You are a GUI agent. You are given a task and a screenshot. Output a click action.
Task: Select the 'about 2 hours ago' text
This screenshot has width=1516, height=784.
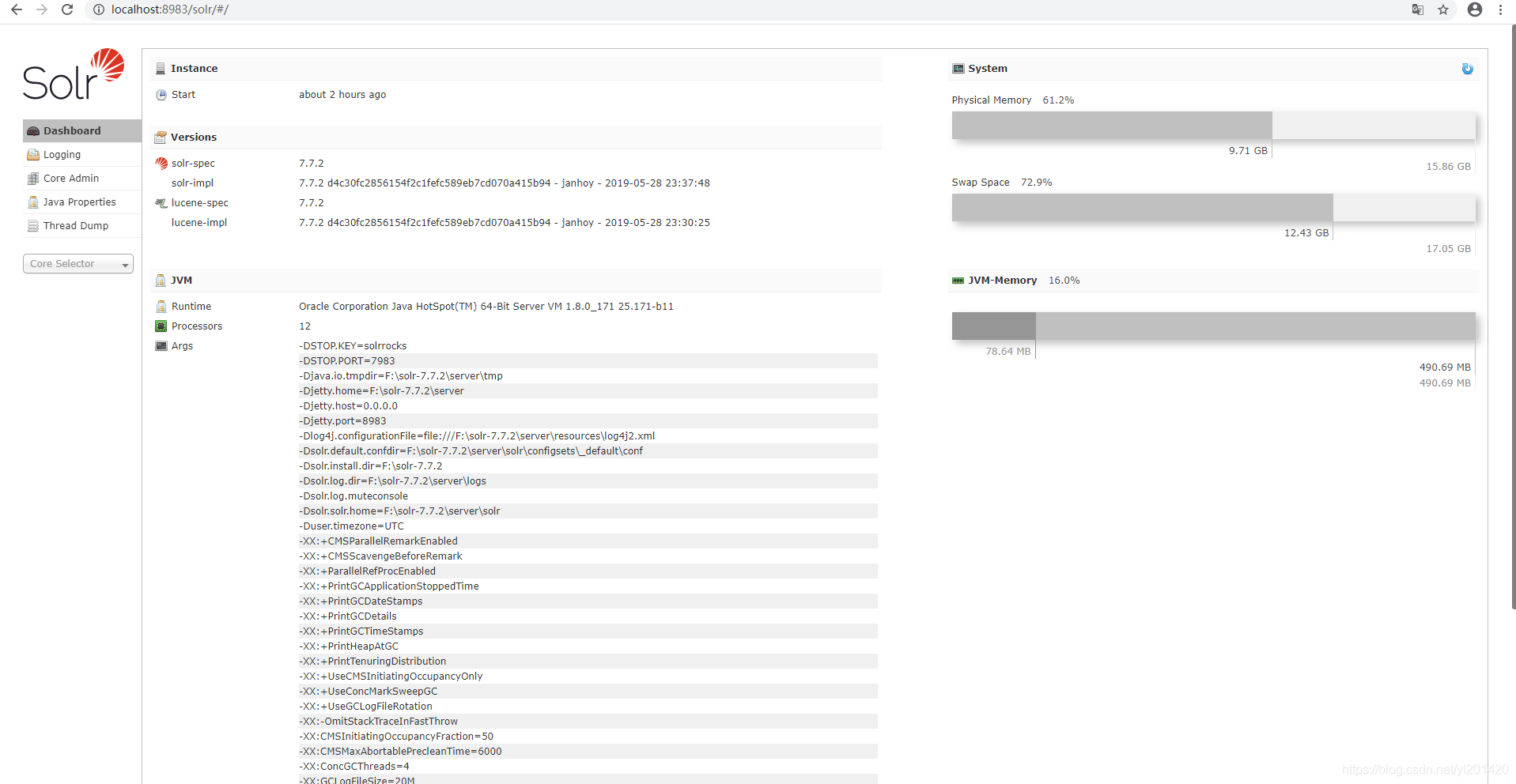tap(342, 95)
